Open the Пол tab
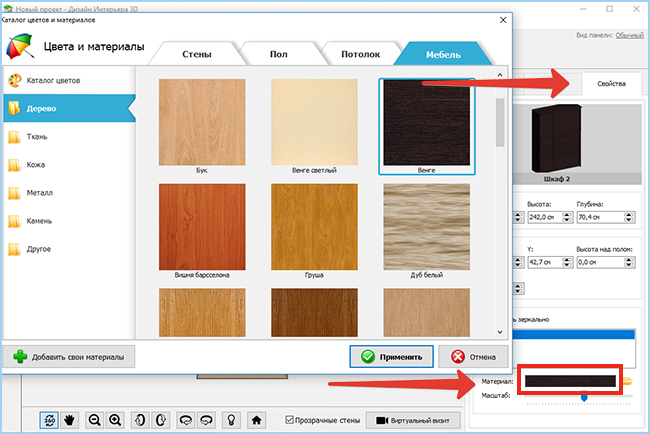Screen dimensions: 650x434 279,54
